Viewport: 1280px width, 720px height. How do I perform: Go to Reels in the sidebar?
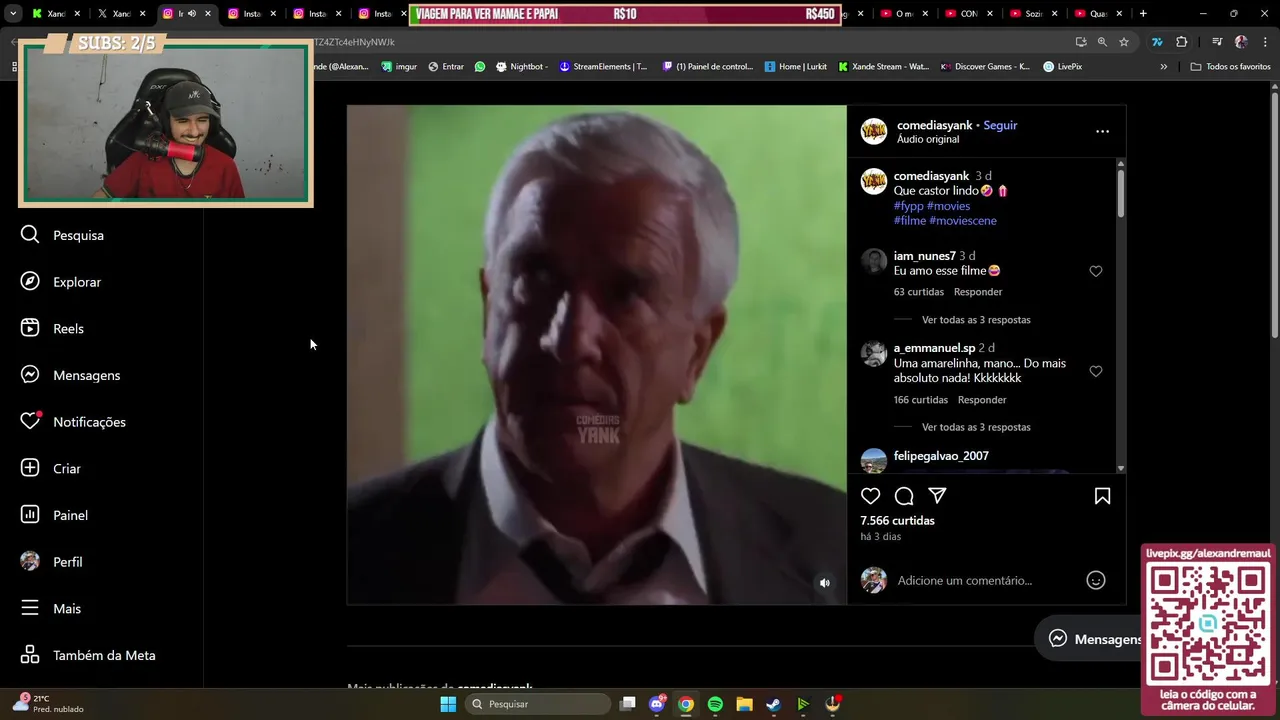tap(52, 329)
